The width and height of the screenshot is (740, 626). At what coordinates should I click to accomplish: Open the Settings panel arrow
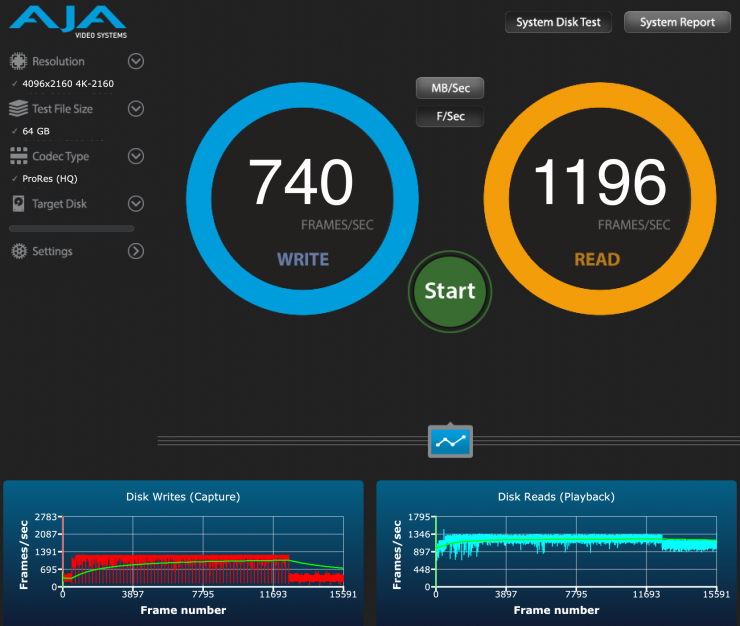[x=136, y=251]
